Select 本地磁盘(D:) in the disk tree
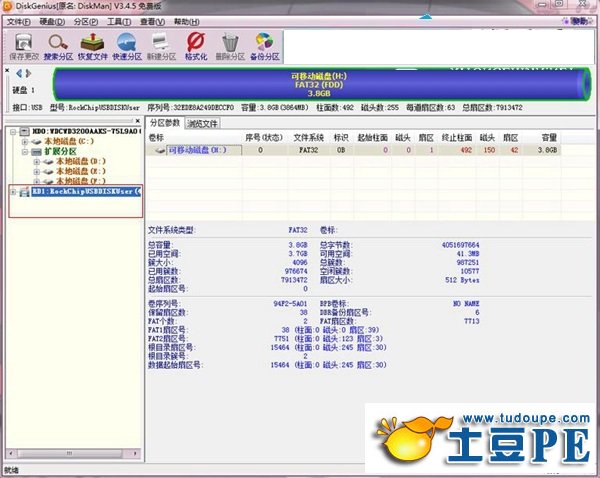Screen dimensions: 600x478 (x=81, y=161)
